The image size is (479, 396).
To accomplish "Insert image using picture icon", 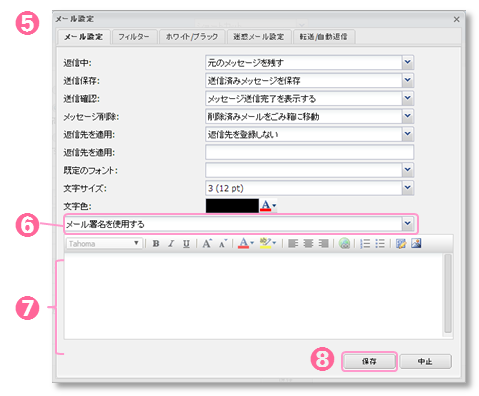I will tap(416, 243).
